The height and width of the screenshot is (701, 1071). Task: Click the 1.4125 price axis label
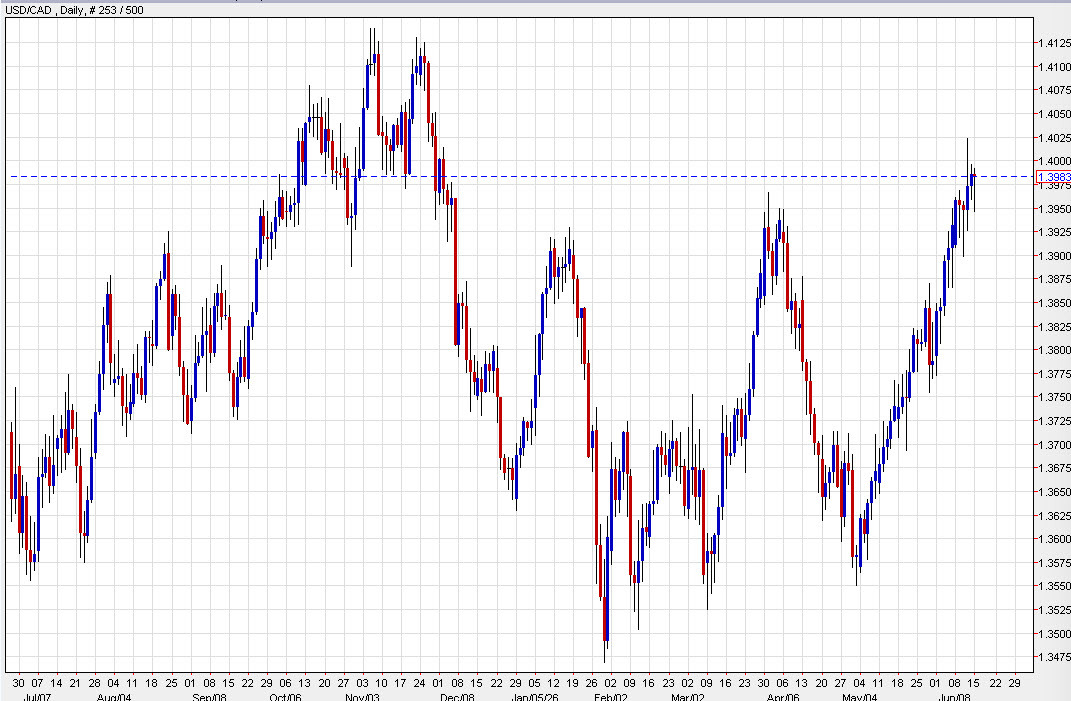click(1054, 43)
